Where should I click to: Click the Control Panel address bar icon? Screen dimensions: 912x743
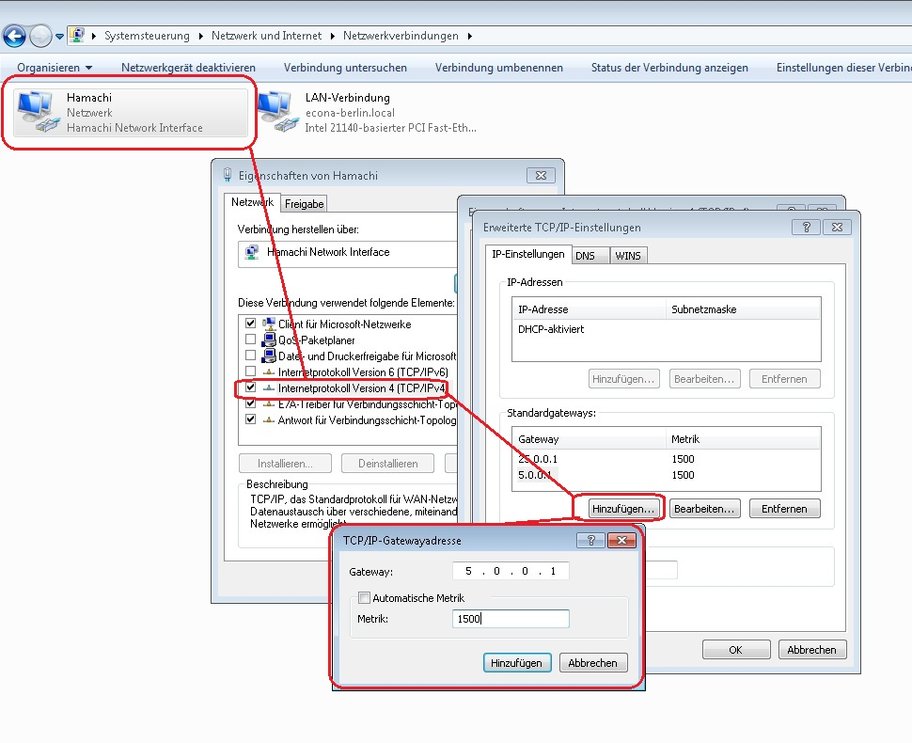coord(77,35)
